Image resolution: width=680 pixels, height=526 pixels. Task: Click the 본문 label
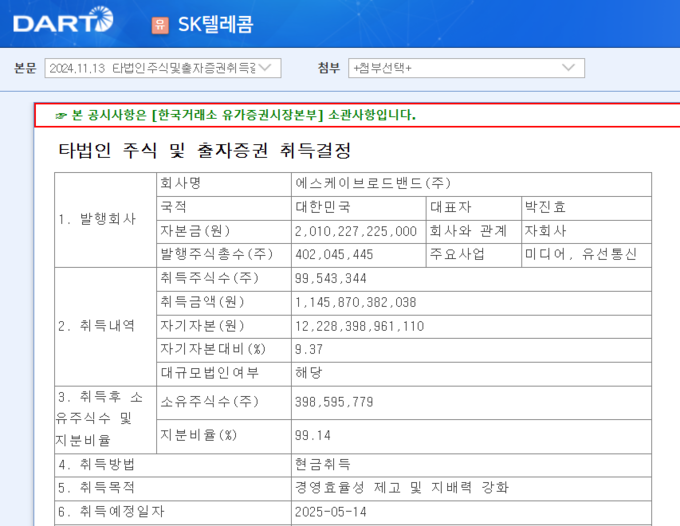(25, 68)
